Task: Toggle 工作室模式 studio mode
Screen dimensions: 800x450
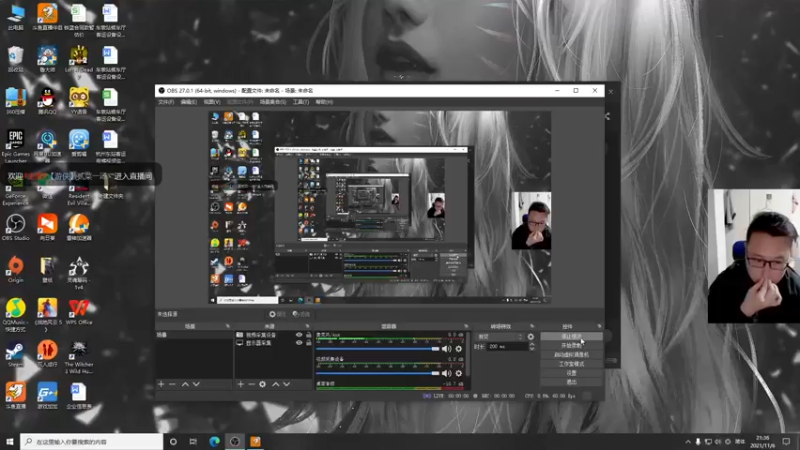Action: 571,364
